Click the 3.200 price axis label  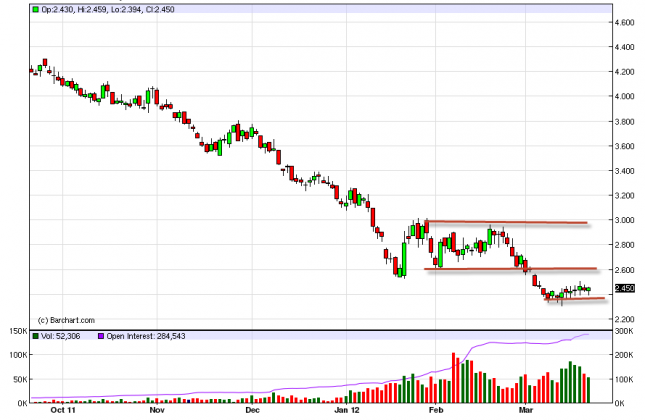[x=624, y=196]
